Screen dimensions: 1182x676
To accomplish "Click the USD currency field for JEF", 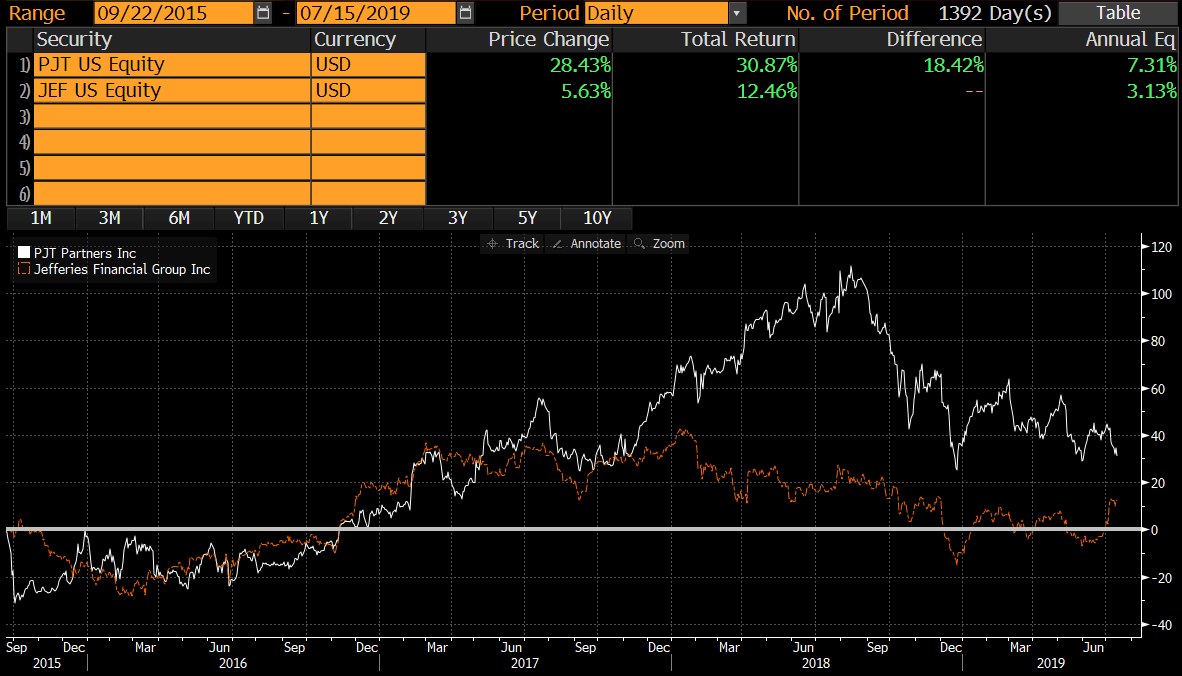I will 369,90.
